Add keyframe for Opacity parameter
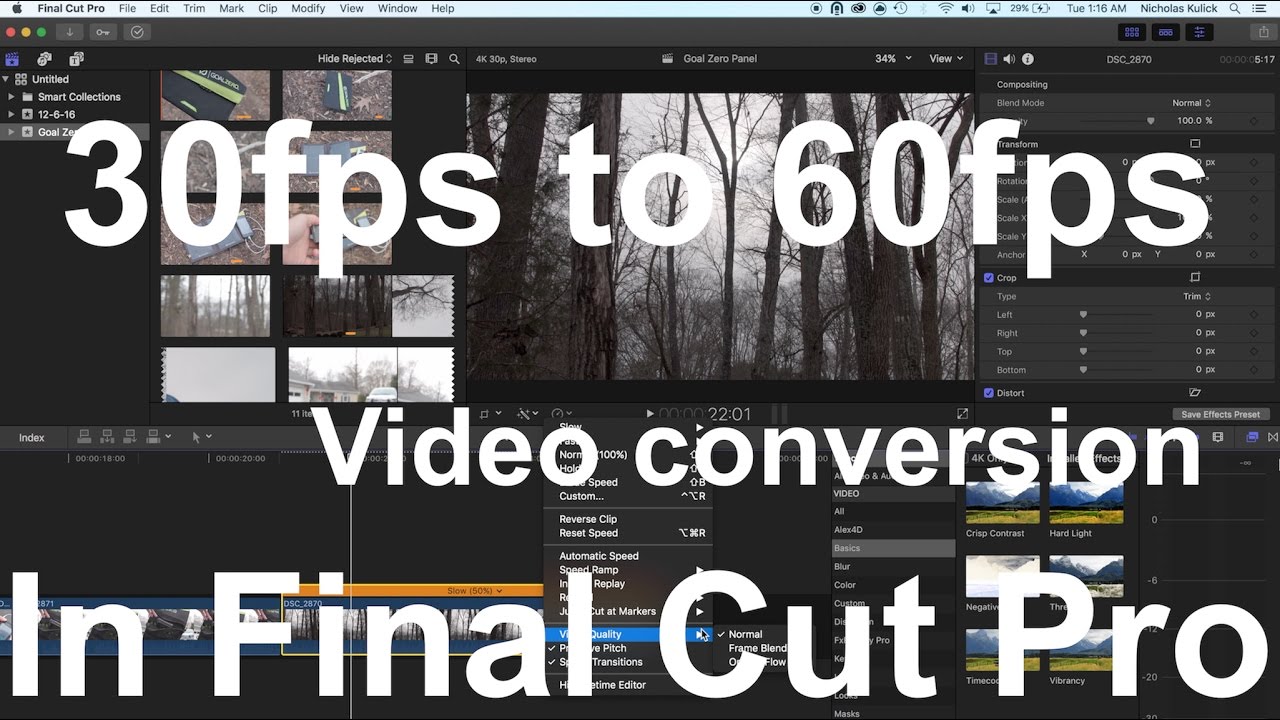The width and height of the screenshot is (1280, 720). tap(1254, 121)
